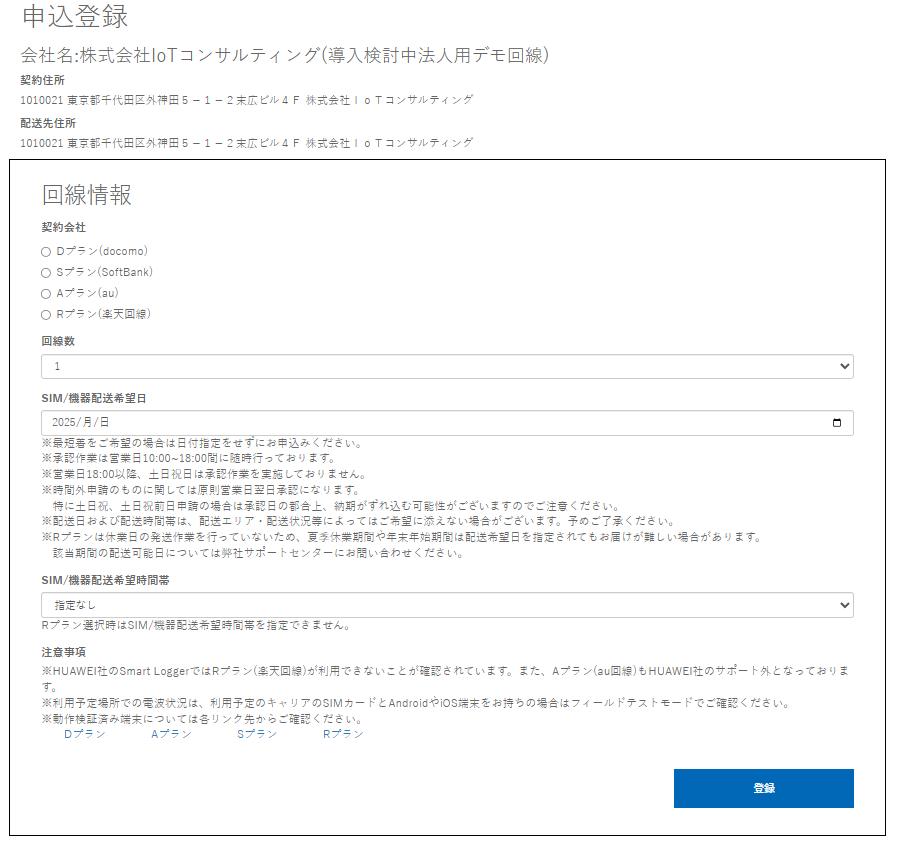This screenshot has height=842, width=902.
Task: Click the note about Rプラン選択時 time slot restriction
Action: click(x=196, y=625)
